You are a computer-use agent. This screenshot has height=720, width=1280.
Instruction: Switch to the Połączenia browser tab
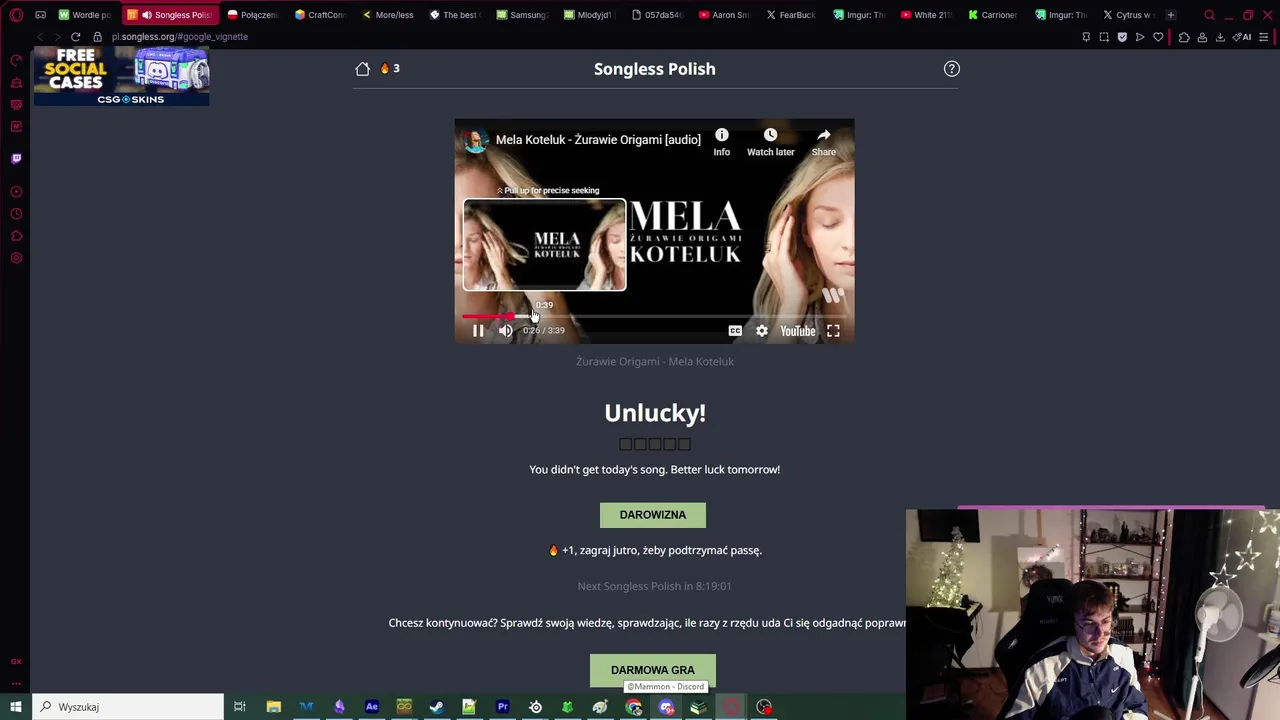(253, 15)
